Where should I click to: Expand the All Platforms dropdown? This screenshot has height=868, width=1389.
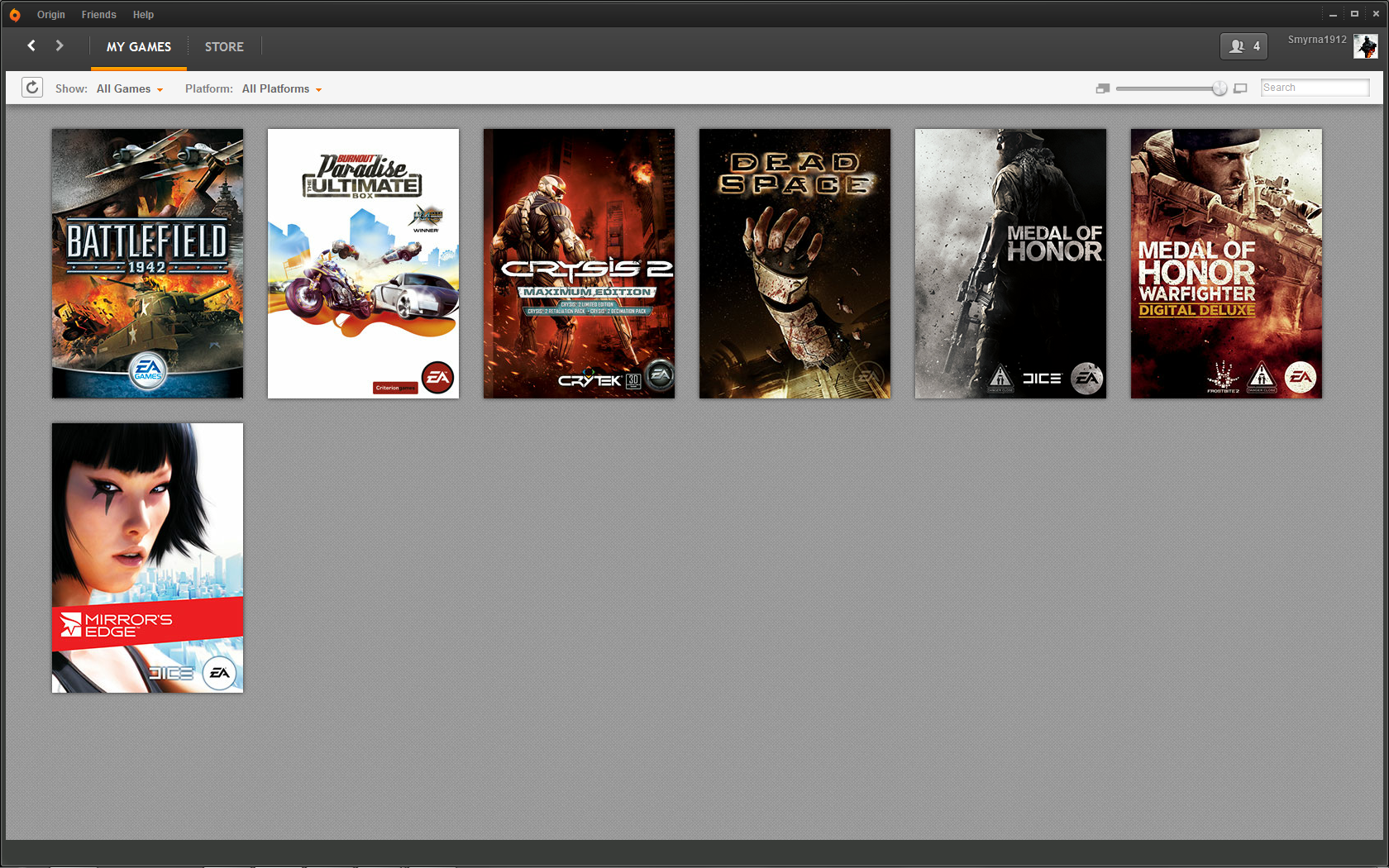pos(282,88)
